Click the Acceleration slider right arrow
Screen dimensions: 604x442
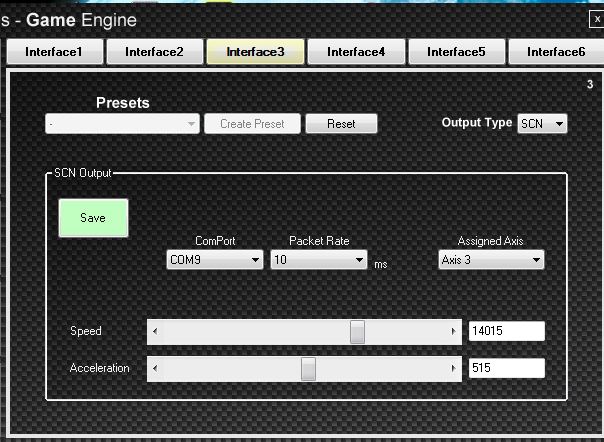coord(453,369)
